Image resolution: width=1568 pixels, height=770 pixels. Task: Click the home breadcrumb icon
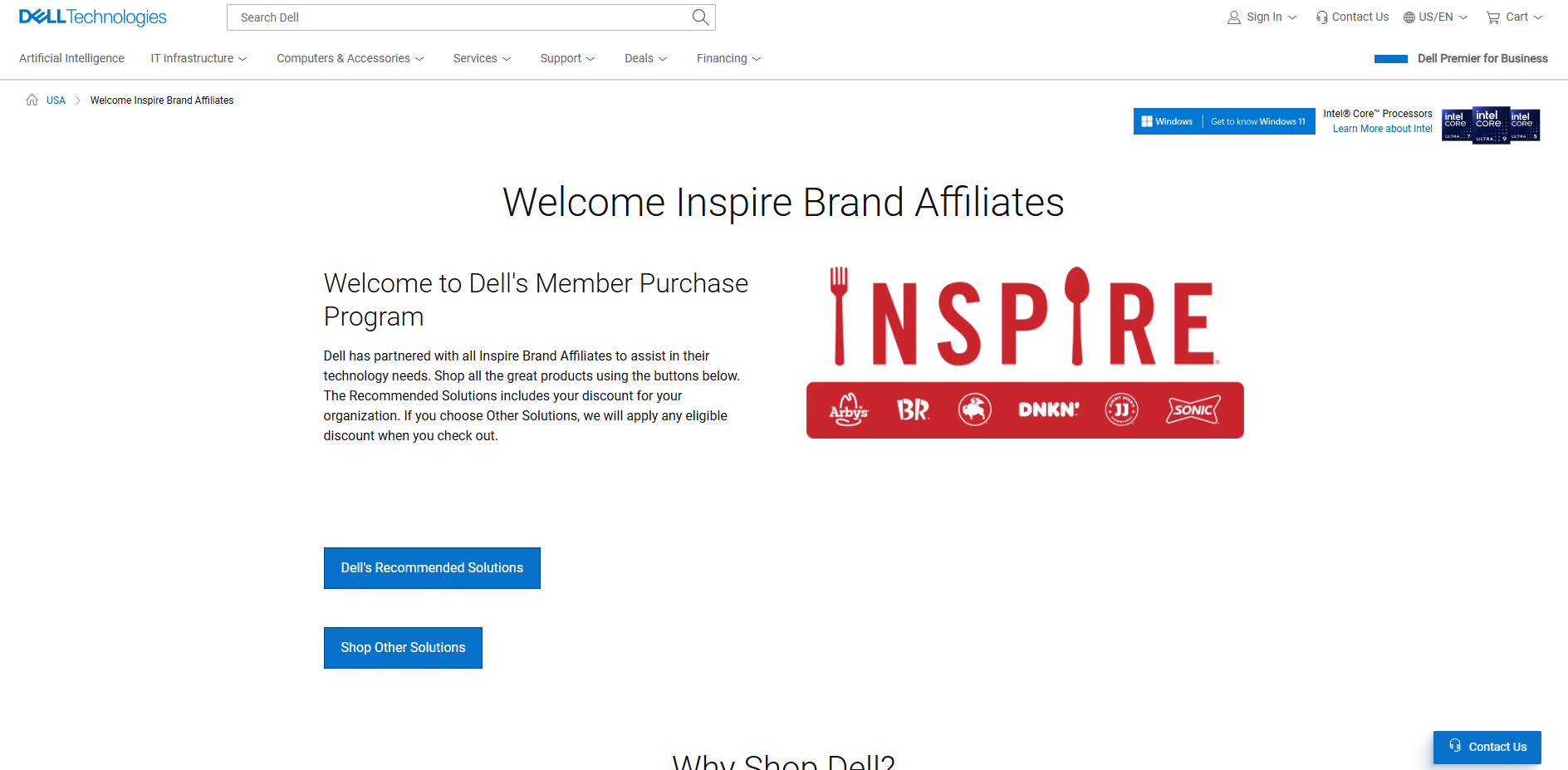tap(32, 100)
